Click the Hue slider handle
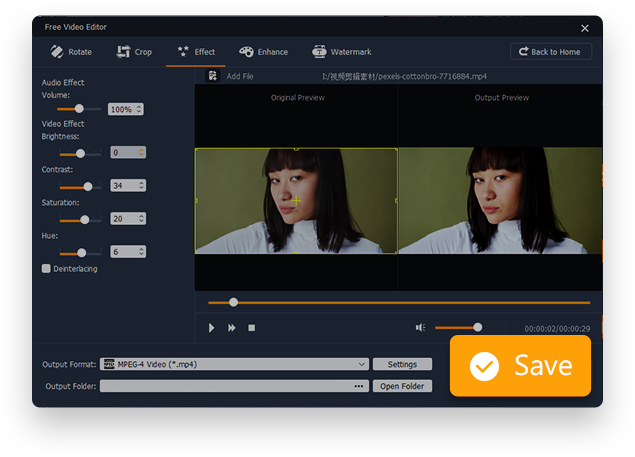Screen dimensions: 635x457 (82, 253)
